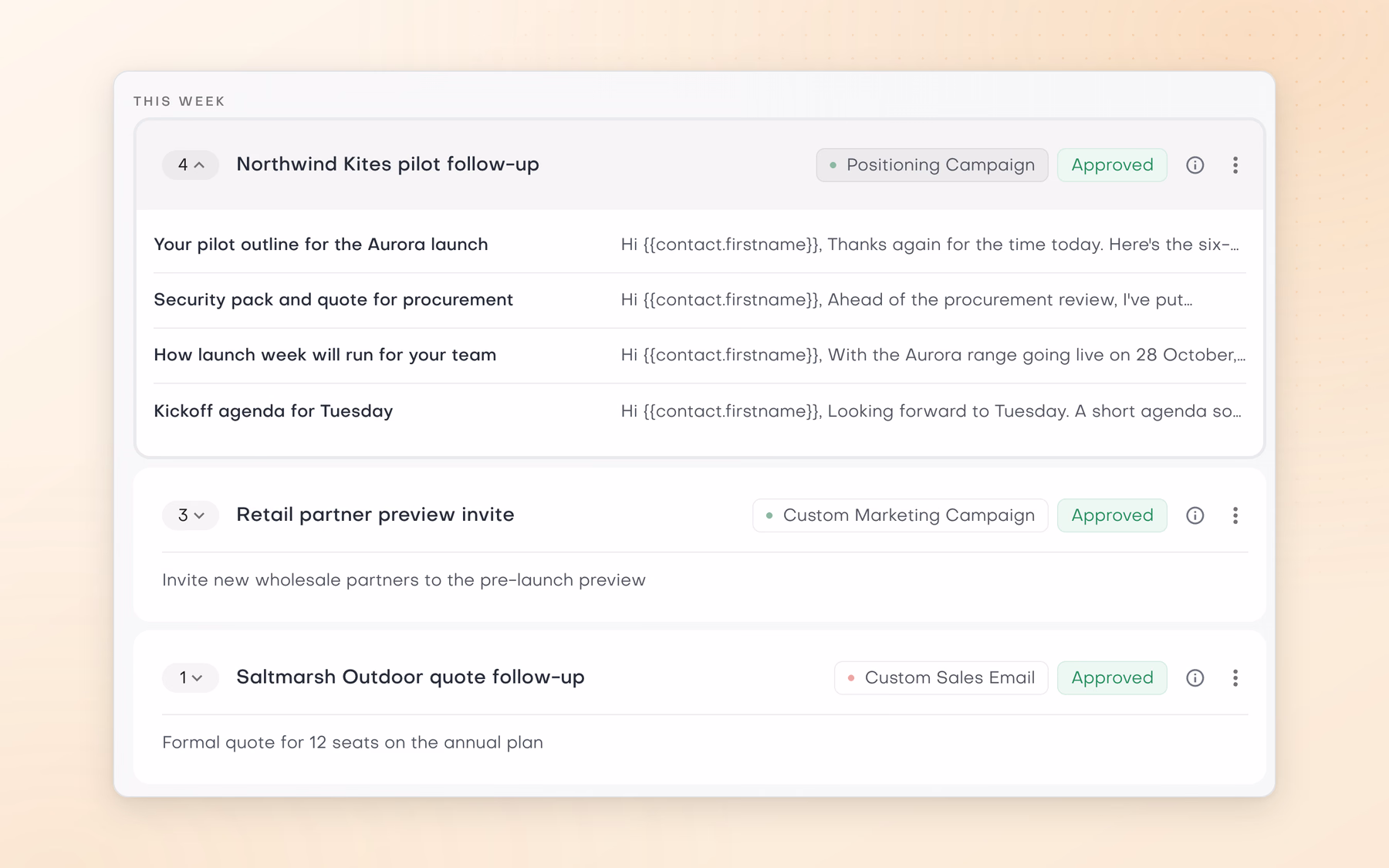Viewport: 1389px width, 868px height.
Task: Click the Custom Marketing Campaign tag
Action: click(x=900, y=515)
